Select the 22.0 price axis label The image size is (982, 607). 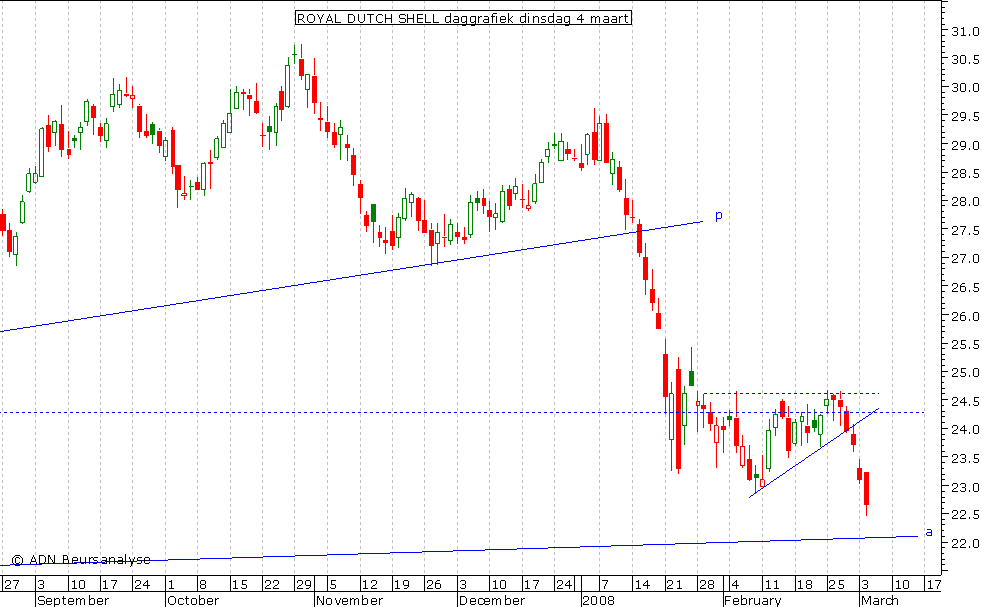click(x=964, y=543)
